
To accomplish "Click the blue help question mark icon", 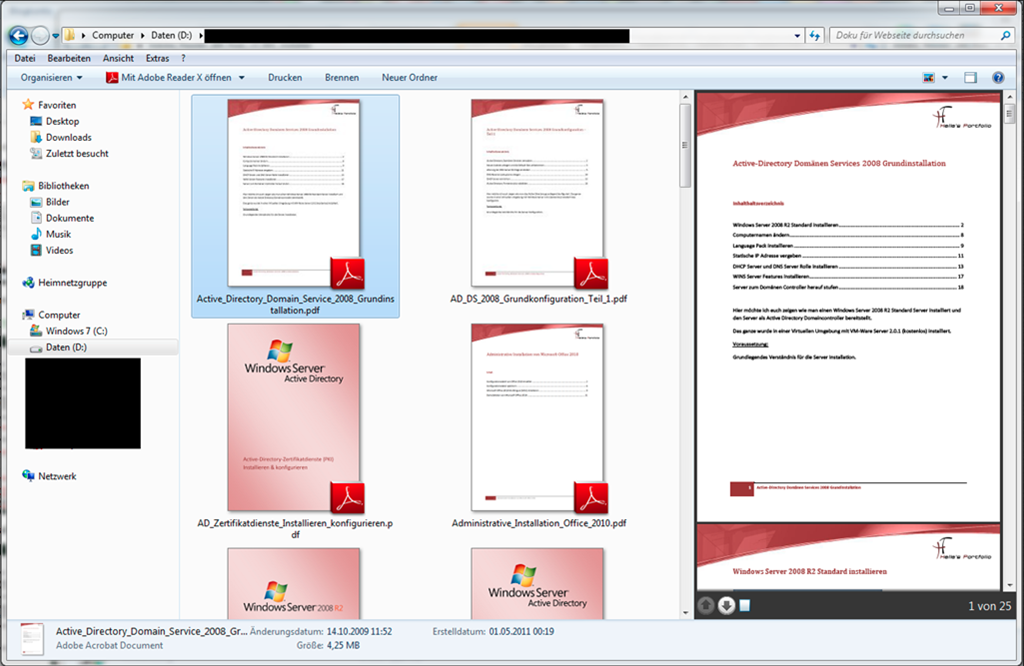I will coord(998,78).
